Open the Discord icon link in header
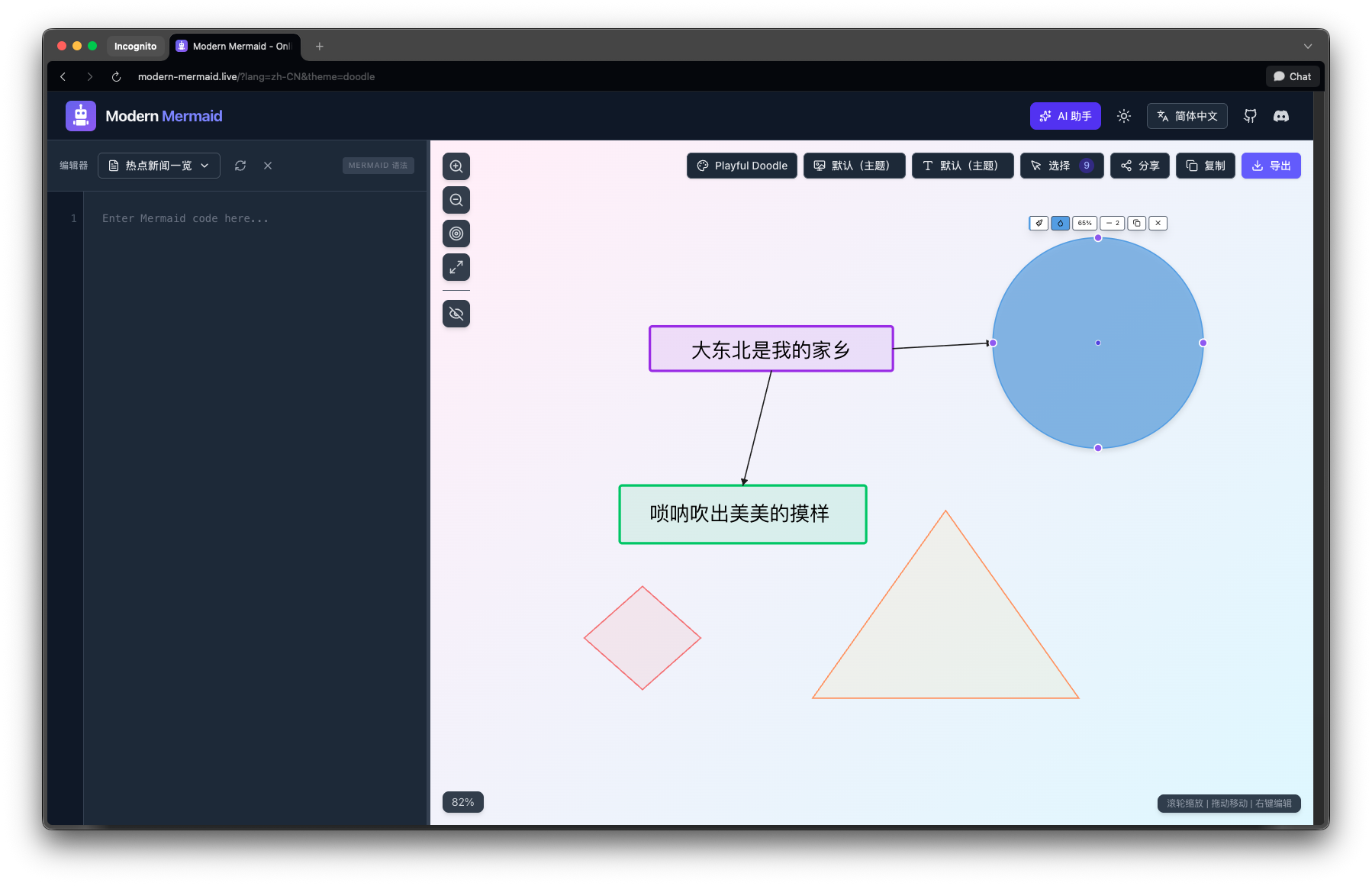1372x886 pixels. [1281, 116]
